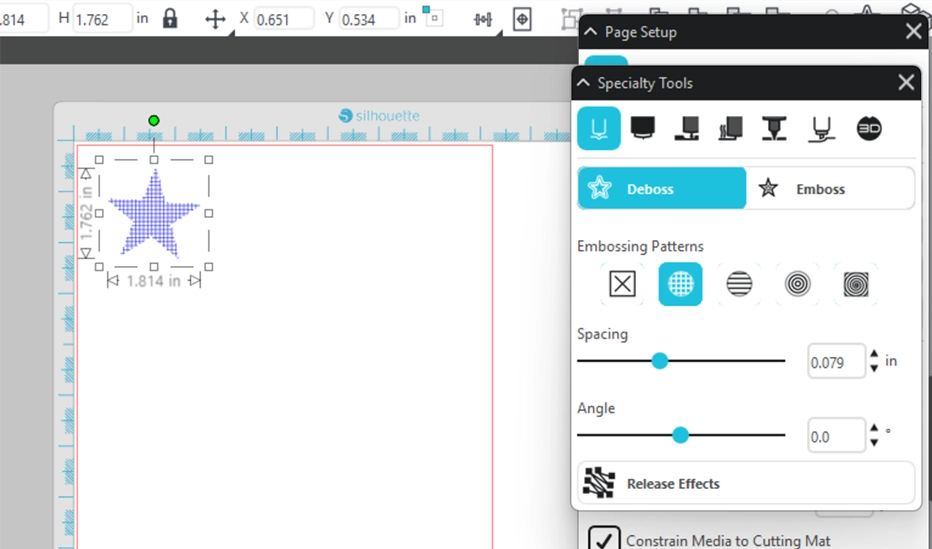
Task: Collapse the Page Setup panel
Action: tap(592, 32)
